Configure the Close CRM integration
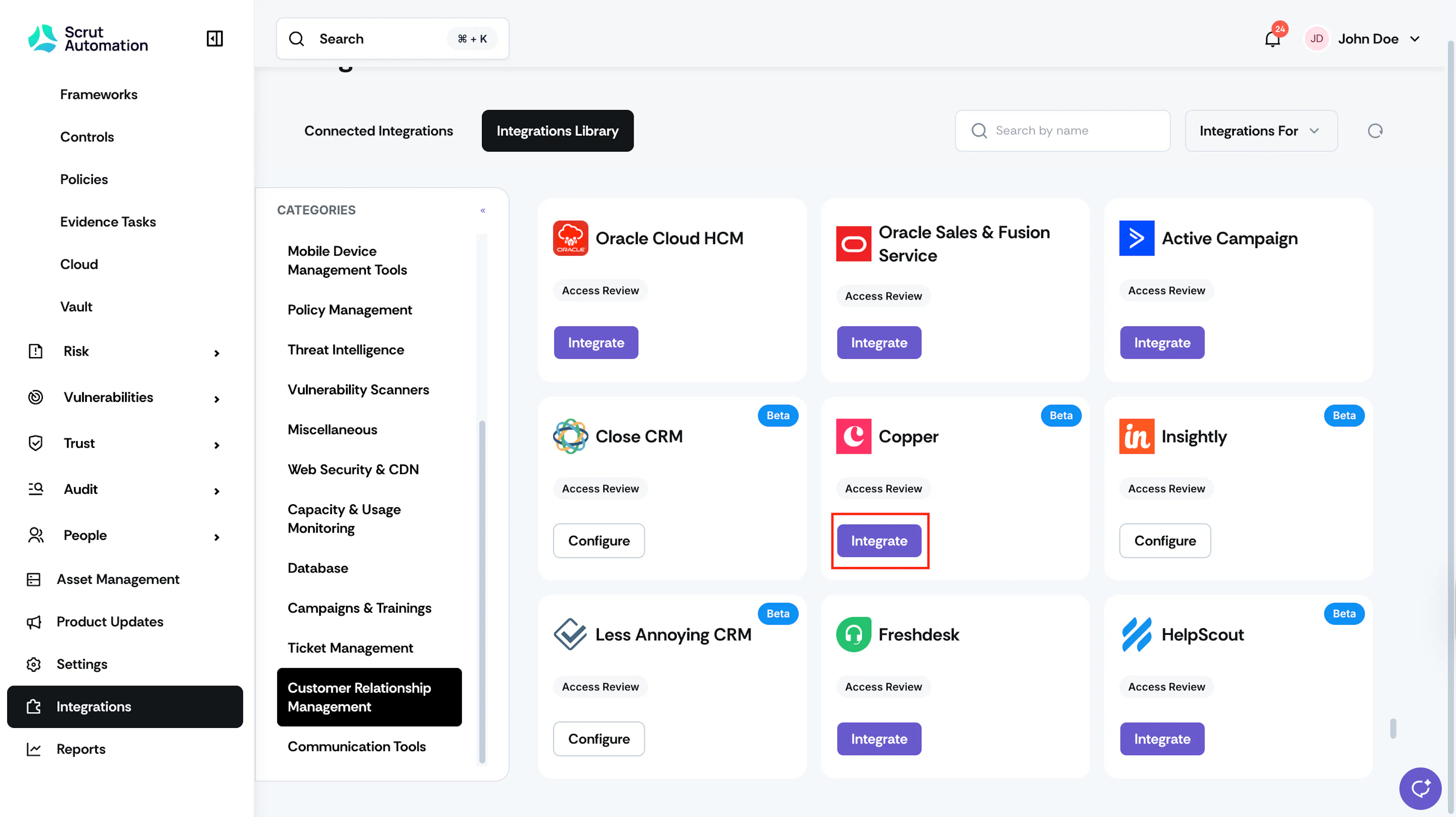 click(599, 541)
